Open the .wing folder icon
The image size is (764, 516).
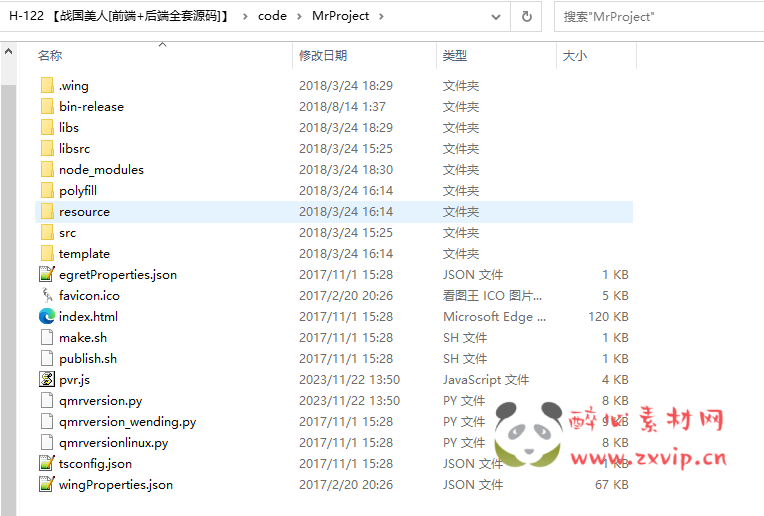click(x=47, y=85)
